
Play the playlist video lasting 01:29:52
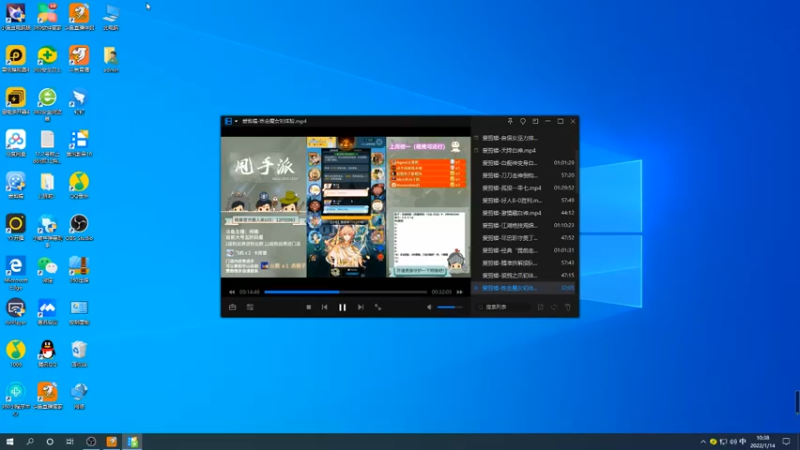tap(525, 188)
